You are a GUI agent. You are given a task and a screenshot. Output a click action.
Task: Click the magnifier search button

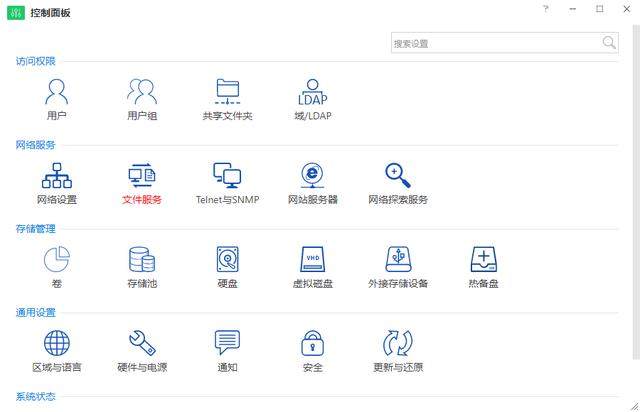[609, 43]
